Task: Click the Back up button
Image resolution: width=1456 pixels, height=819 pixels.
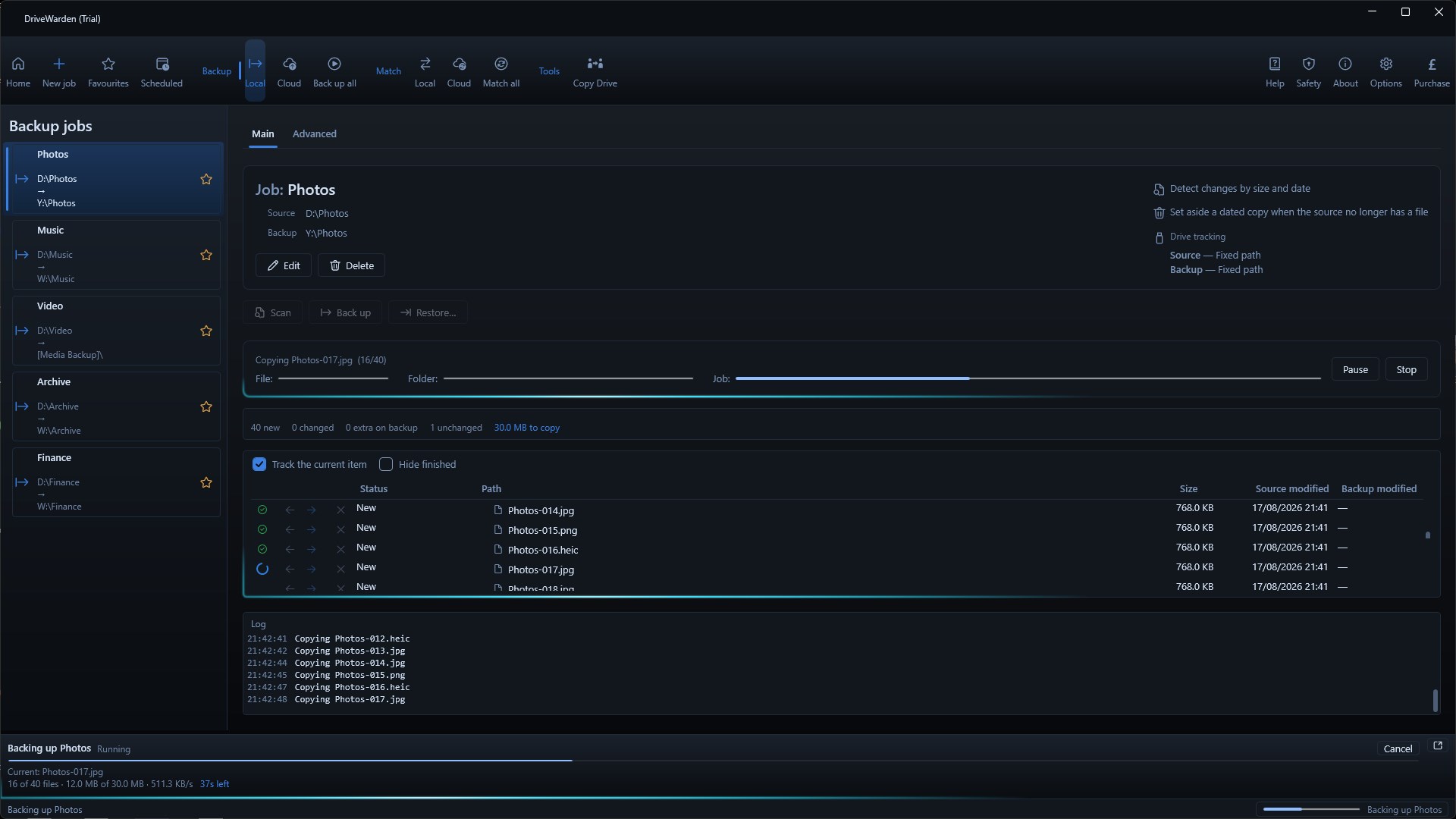Action: coord(346,312)
